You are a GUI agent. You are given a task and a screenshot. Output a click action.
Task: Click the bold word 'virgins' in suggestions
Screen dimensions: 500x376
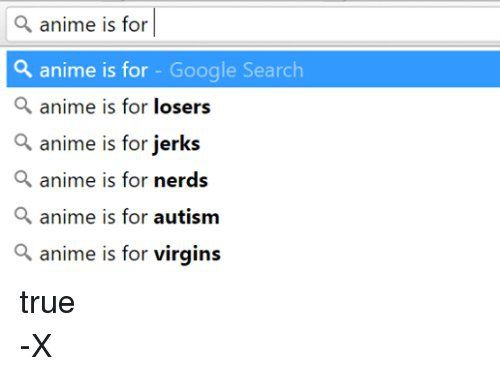click(187, 255)
